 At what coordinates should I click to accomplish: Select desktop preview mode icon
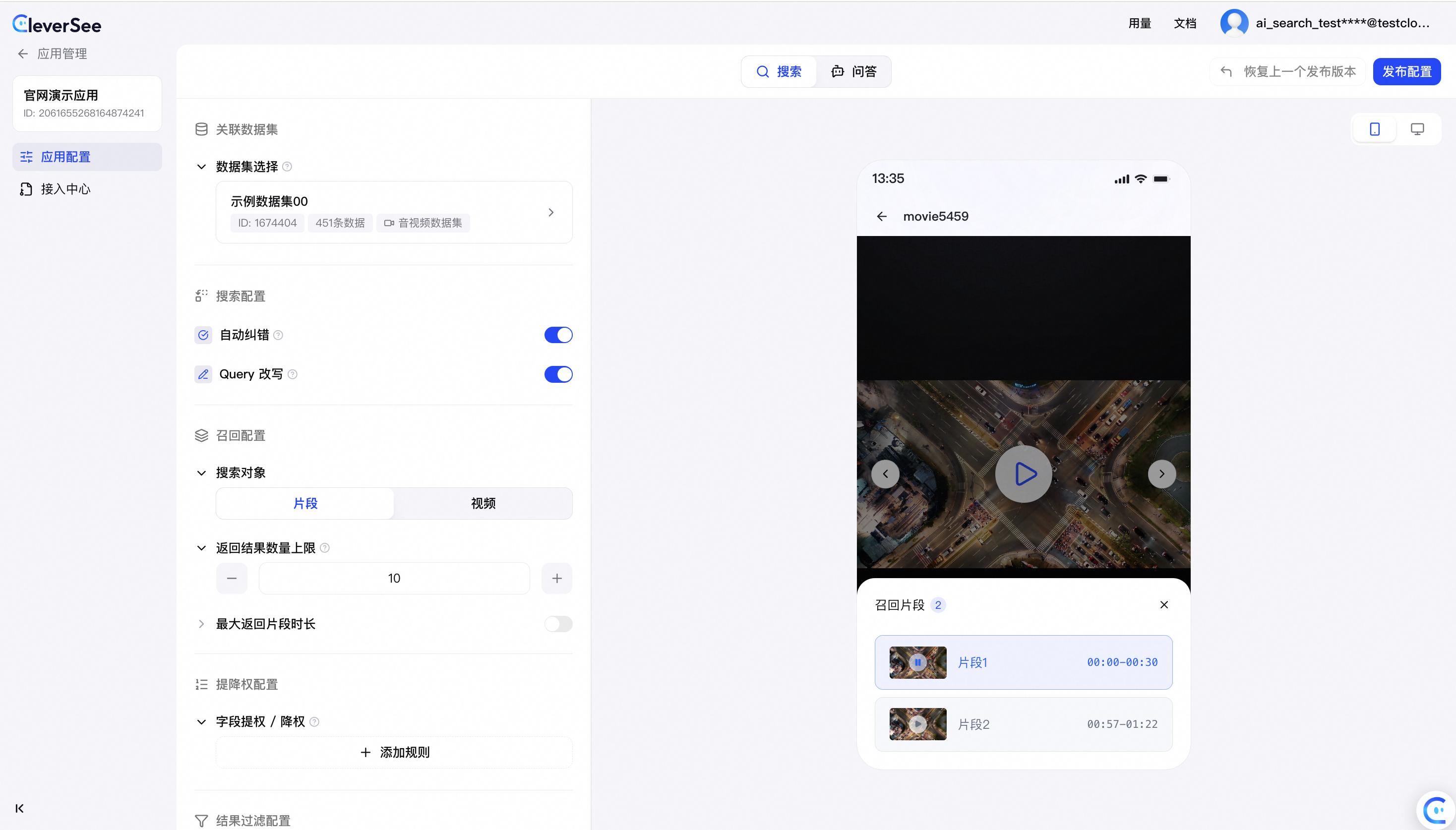pyautogui.click(x=1417, y=129)
